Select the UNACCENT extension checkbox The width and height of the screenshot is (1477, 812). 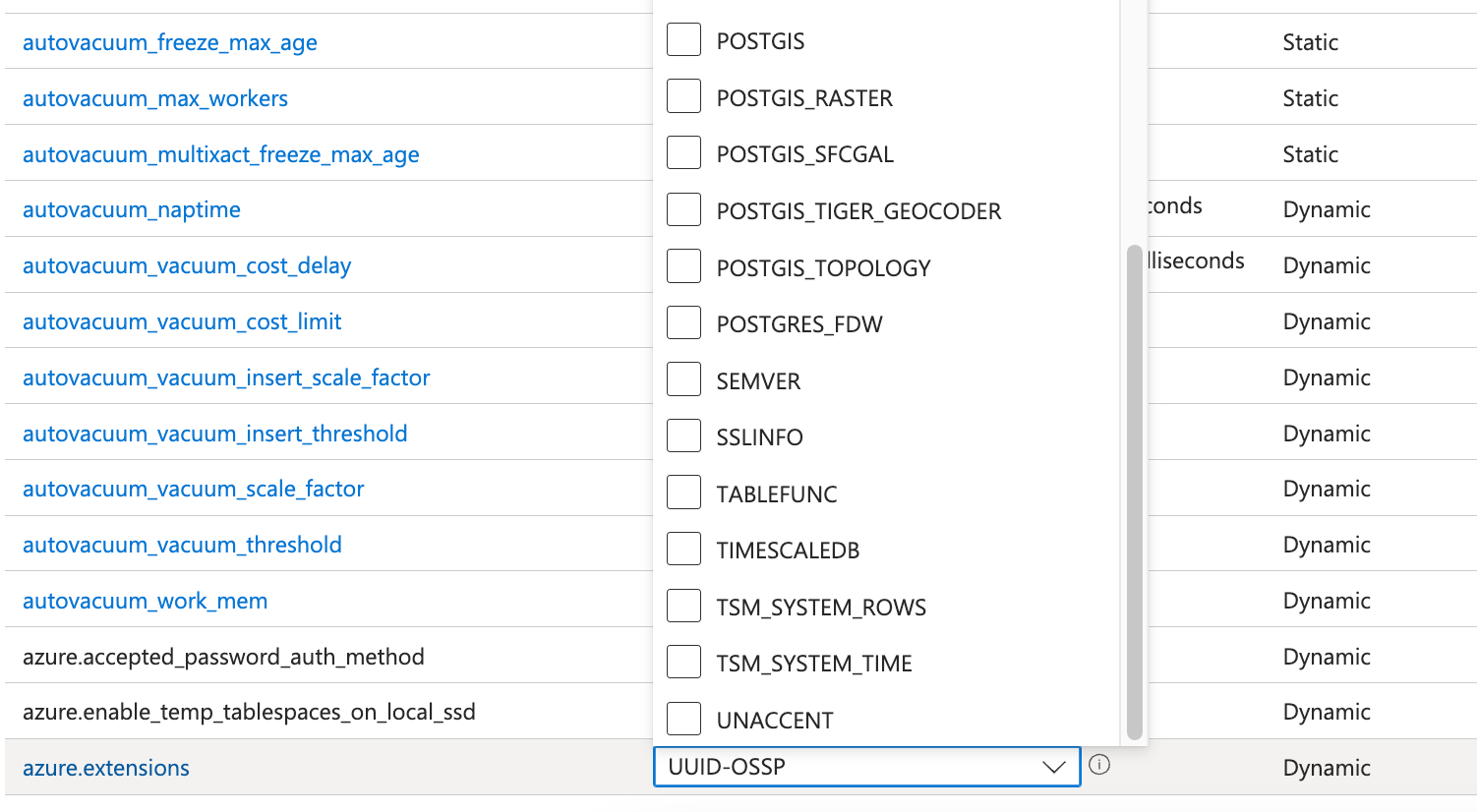[x=683, y=720]
